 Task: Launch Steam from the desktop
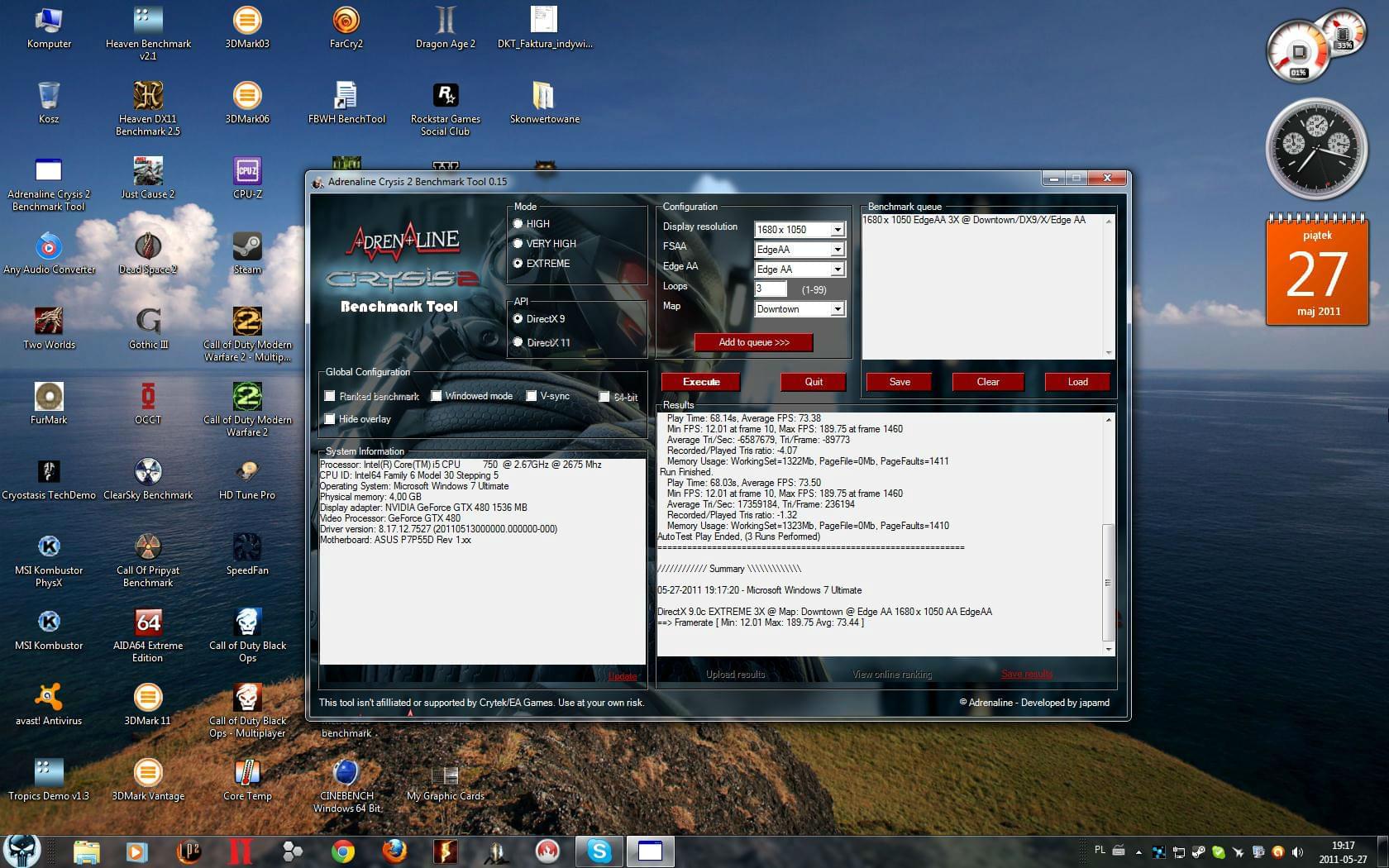(247, 253)
